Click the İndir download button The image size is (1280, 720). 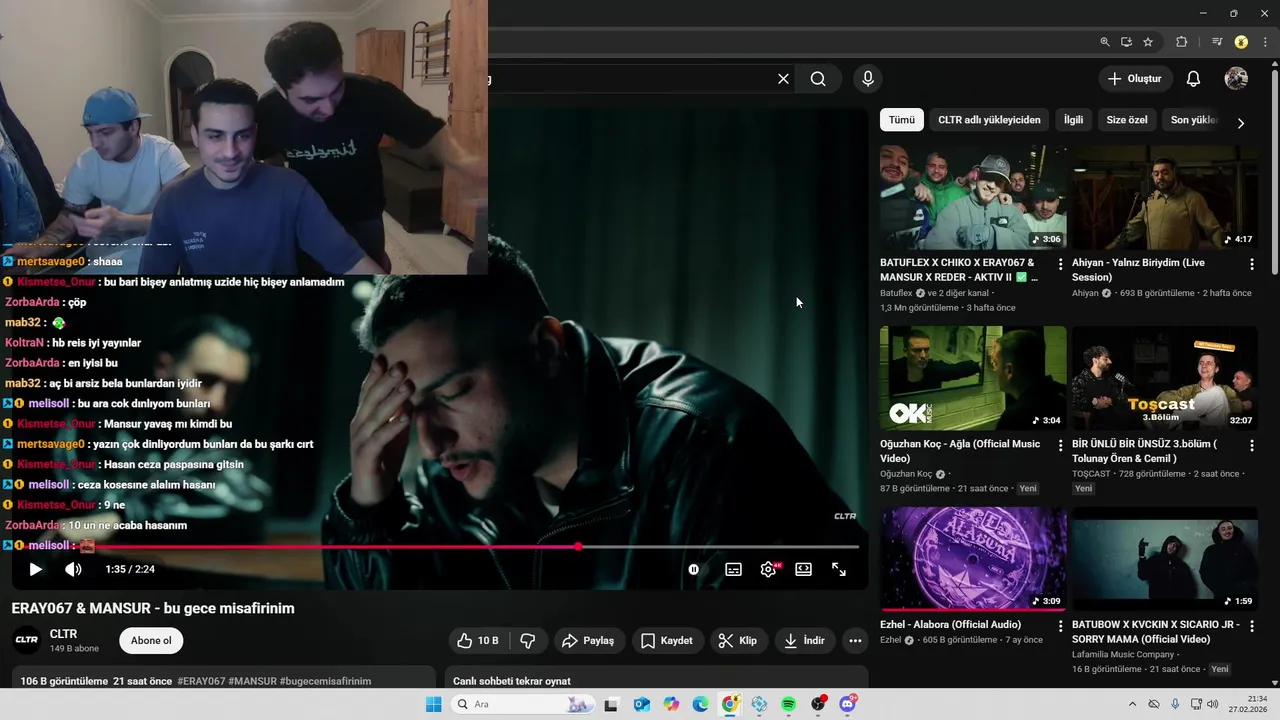[804, 641]
